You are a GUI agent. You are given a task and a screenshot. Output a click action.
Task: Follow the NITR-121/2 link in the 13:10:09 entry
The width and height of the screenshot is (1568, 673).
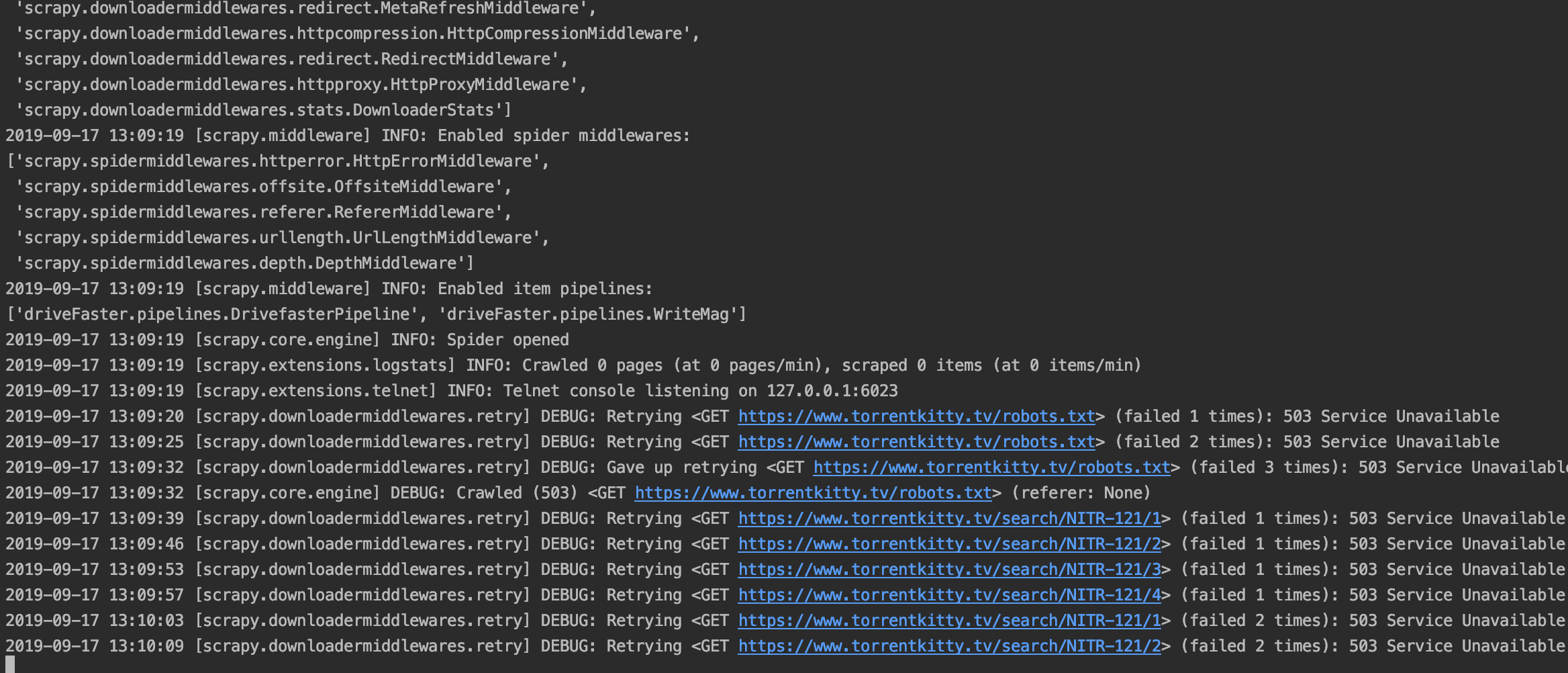pos(948,645)
